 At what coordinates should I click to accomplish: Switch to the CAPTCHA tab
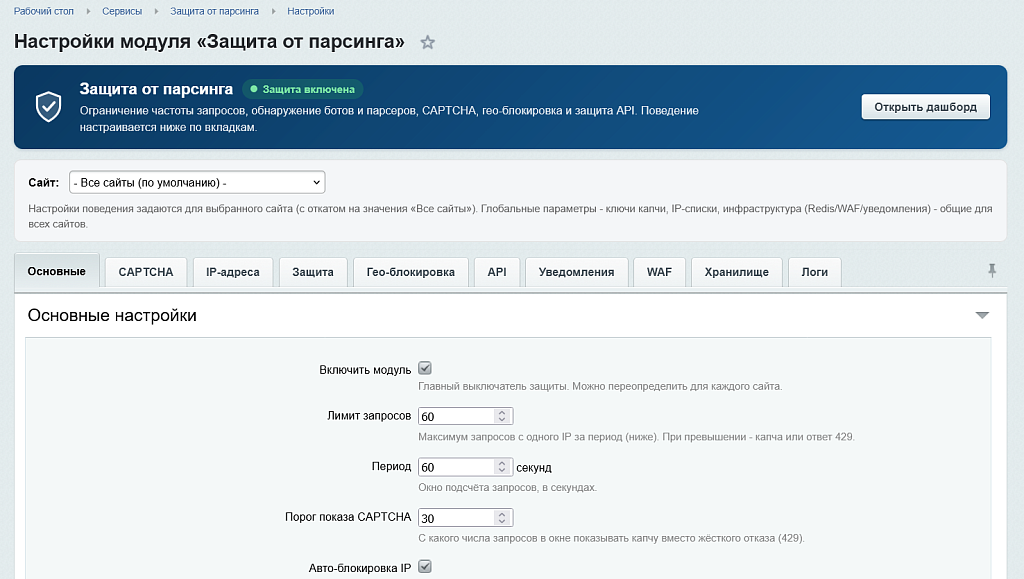click(x=146, y=272)
